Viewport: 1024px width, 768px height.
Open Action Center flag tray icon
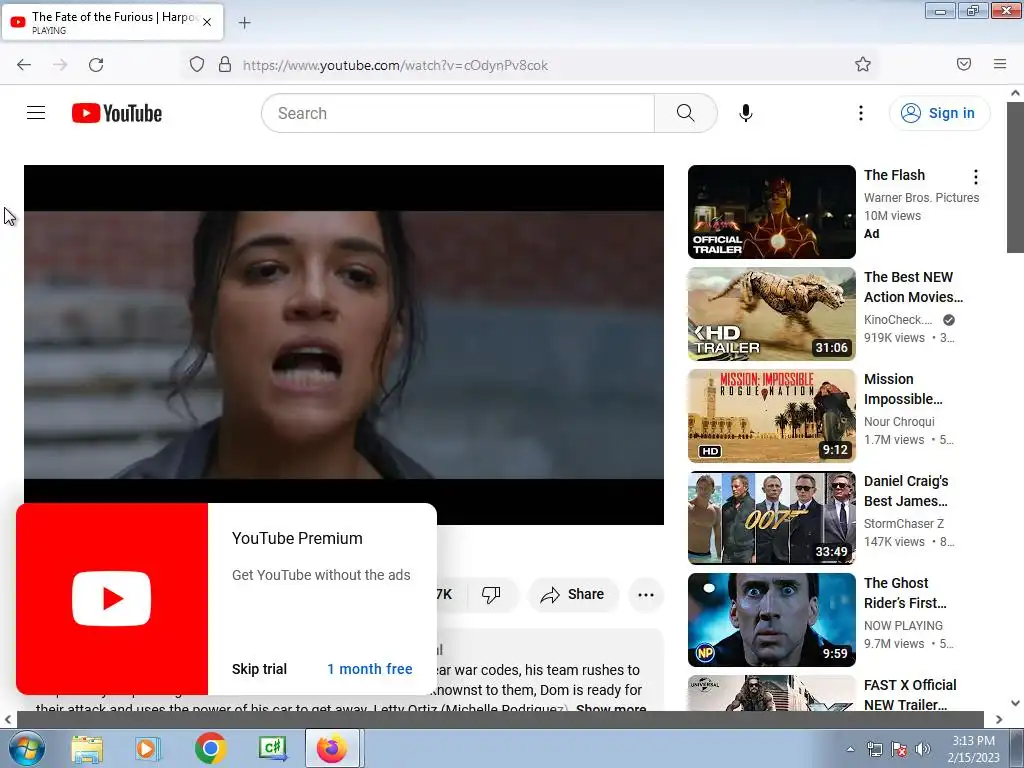(x=899, y=749)
